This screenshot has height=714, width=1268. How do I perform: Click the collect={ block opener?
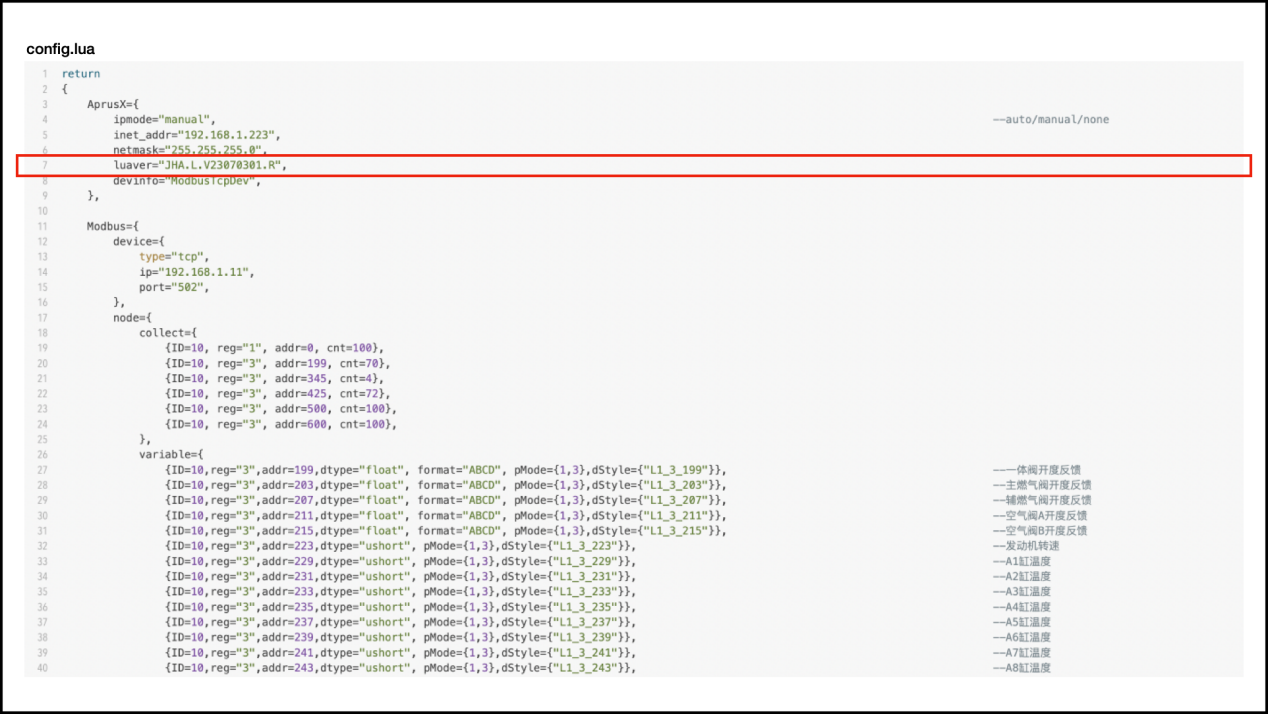point(169,333)
